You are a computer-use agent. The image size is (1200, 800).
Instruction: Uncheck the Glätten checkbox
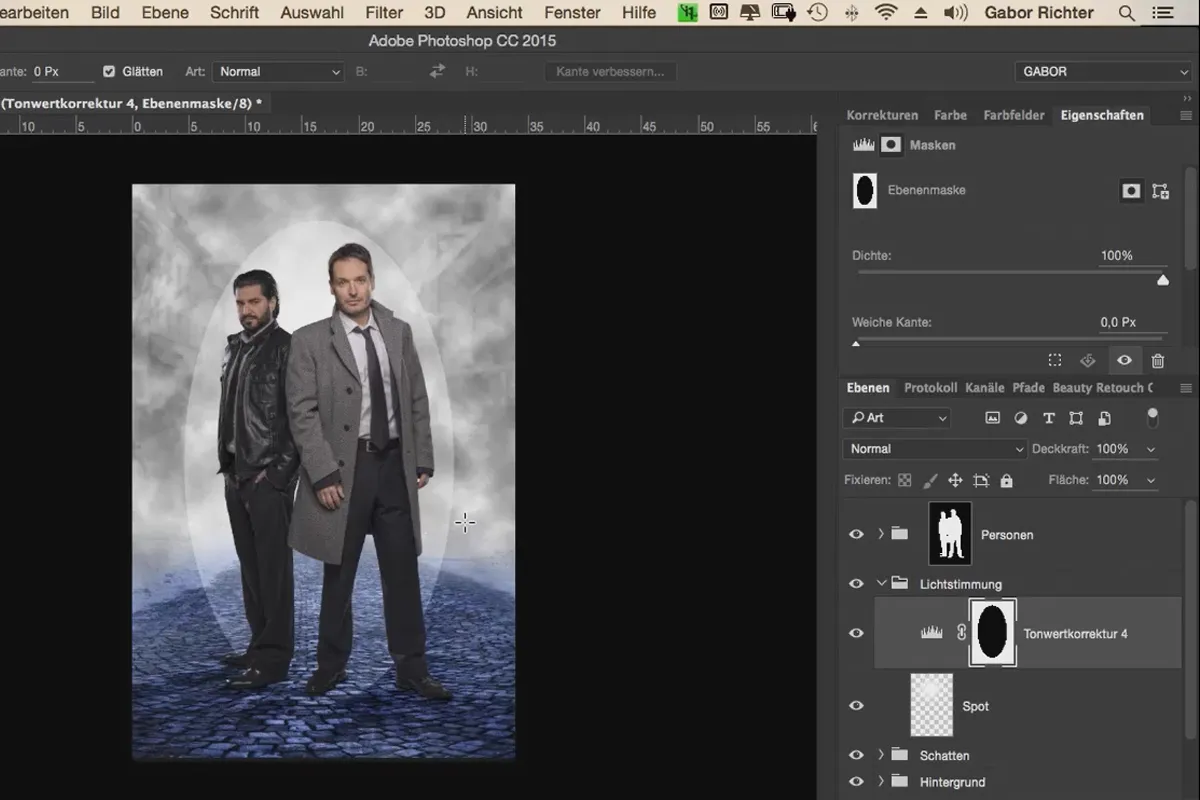pyautogui.click(x=109, y=72)
